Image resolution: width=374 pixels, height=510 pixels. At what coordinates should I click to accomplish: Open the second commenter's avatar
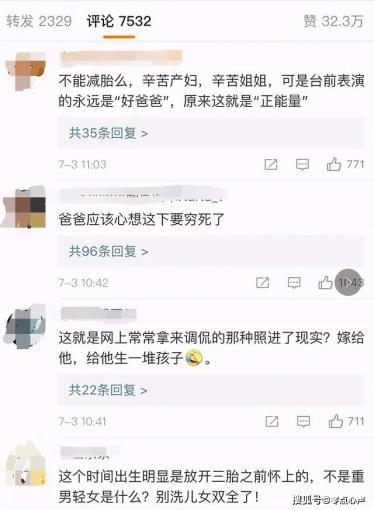(x=23, y=208)
